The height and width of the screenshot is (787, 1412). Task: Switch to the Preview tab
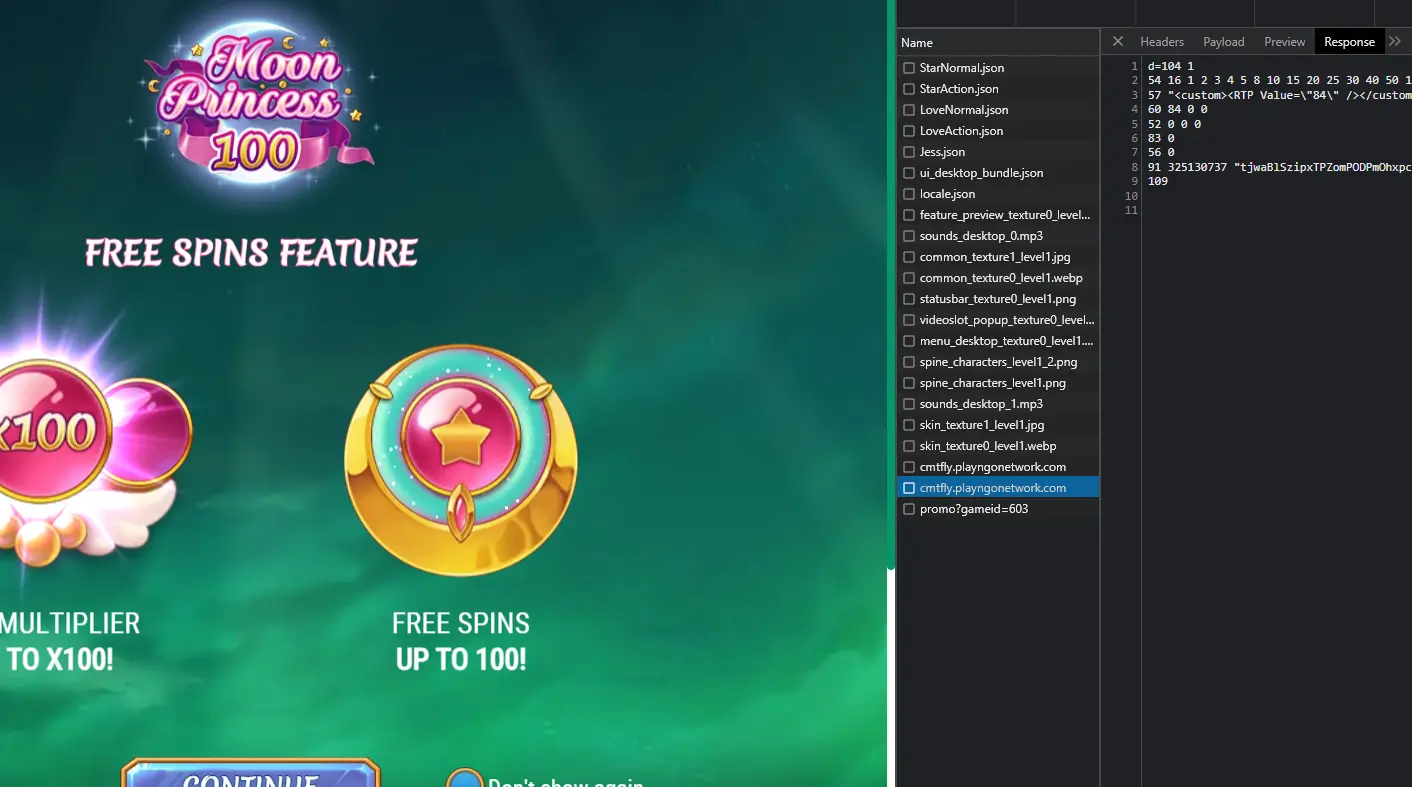tap(1285, 42)
